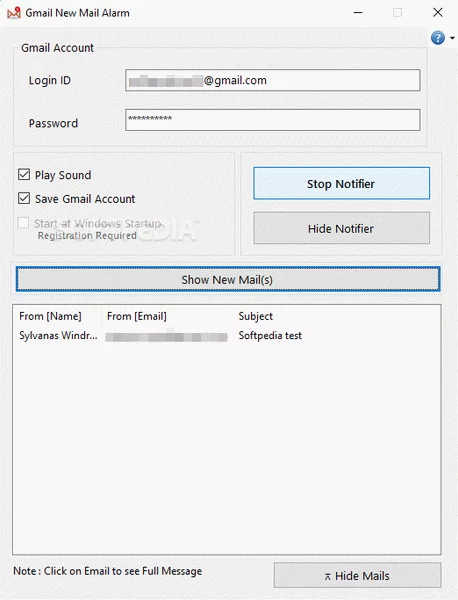Click the blurred sender email cell
458x600 pixels.
(166, 337)
